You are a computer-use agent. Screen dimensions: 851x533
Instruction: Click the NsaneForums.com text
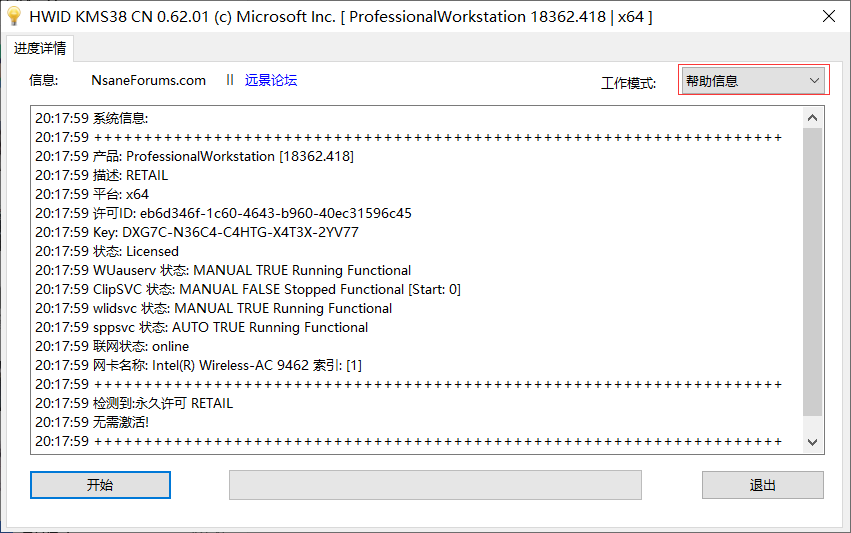click(148, 80)
